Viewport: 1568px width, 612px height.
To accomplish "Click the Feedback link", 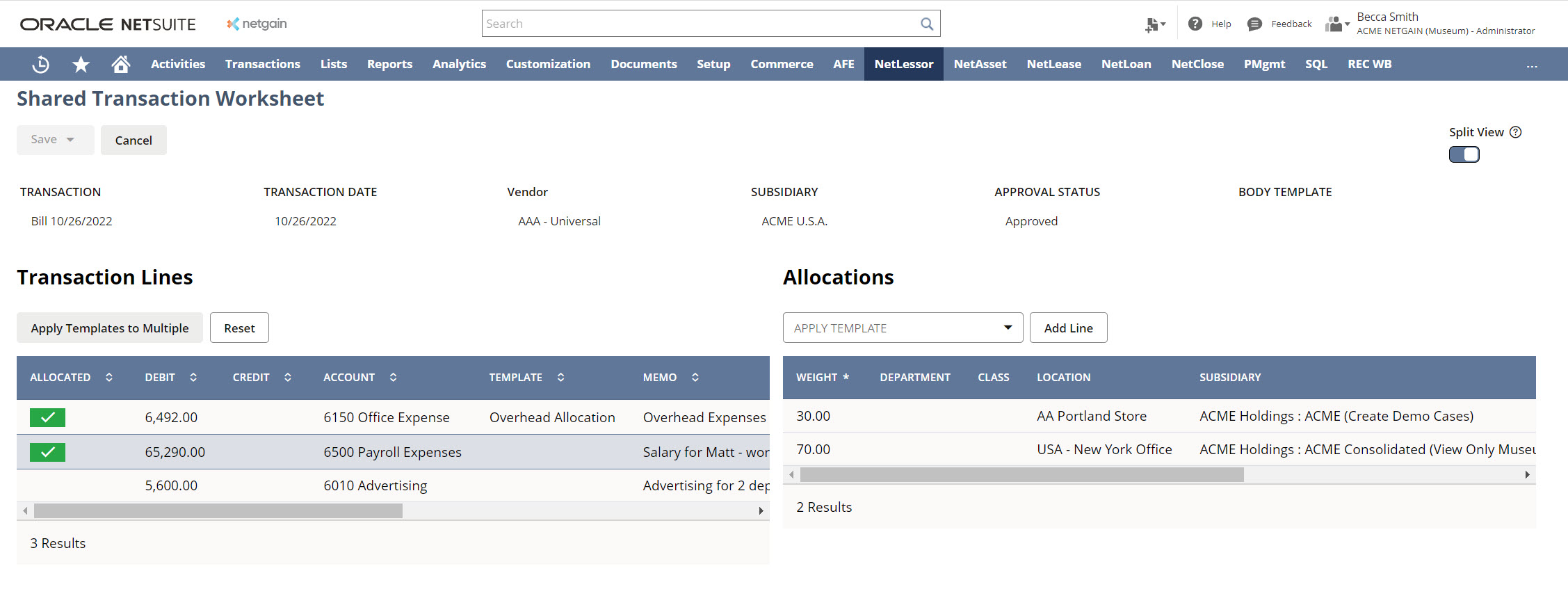I will 1291,24.
